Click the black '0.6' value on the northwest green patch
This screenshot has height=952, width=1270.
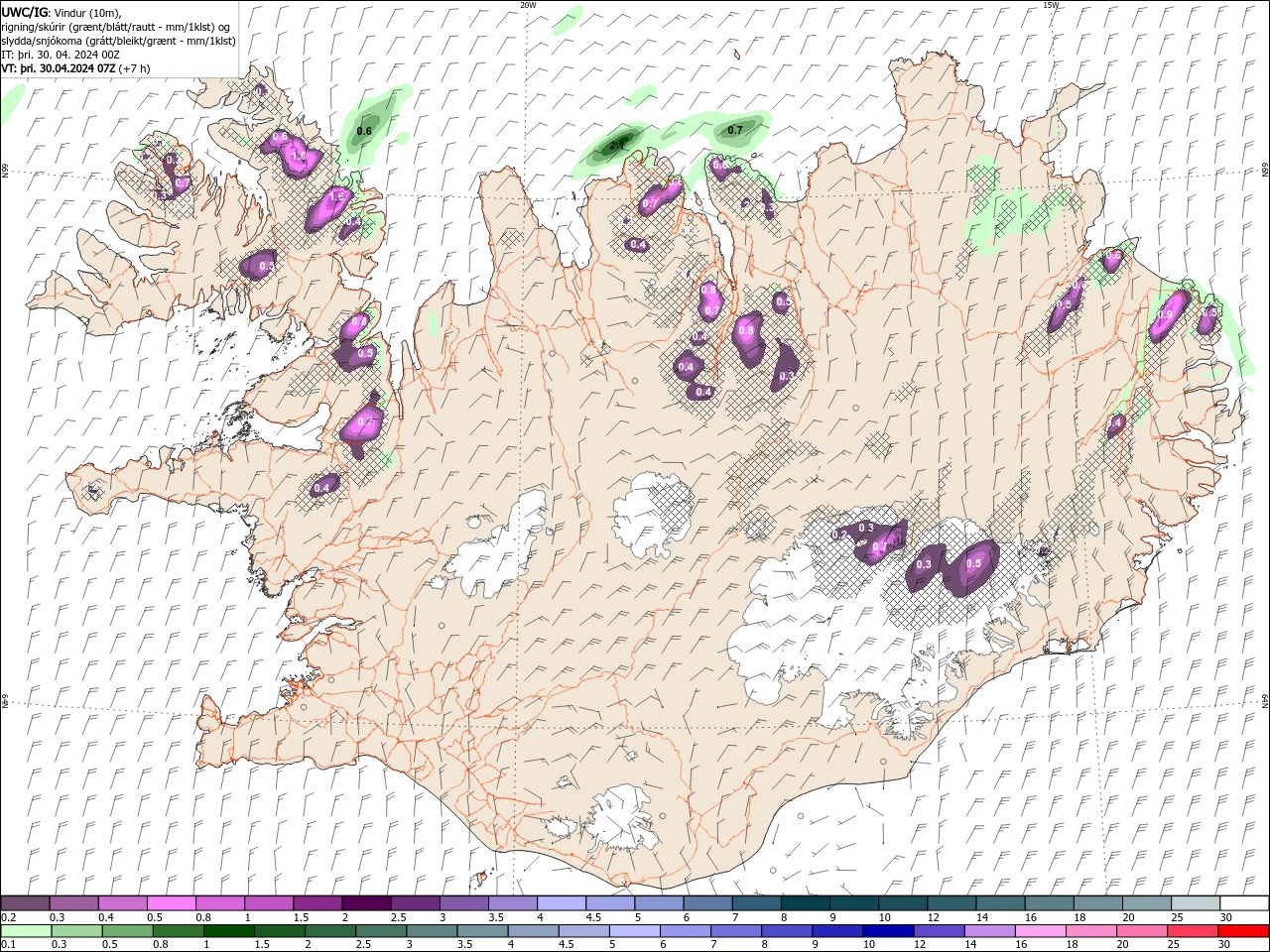[x=364, y=131]
